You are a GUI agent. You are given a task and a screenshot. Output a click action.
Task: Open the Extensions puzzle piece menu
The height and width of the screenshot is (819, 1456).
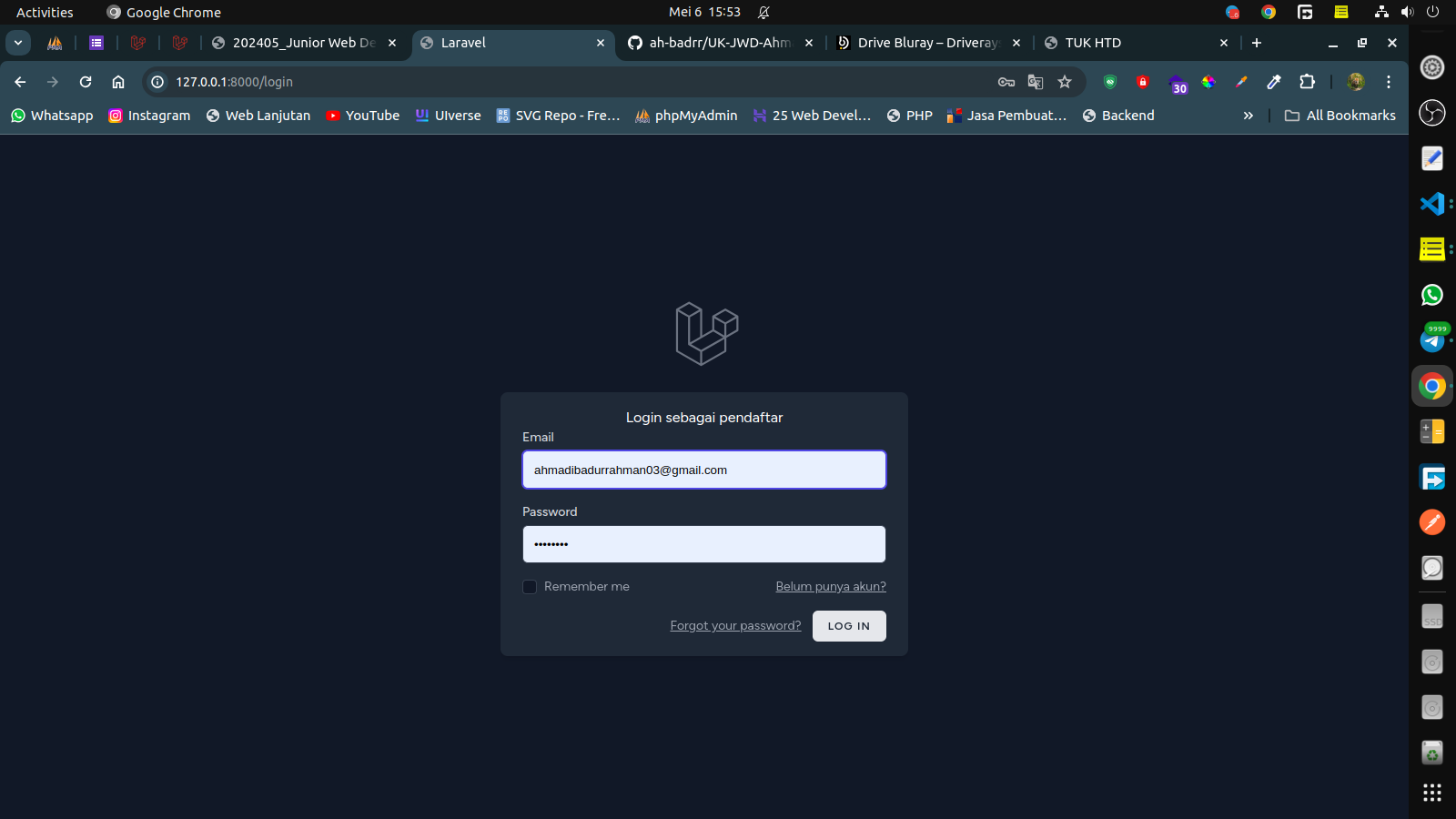[1308, 82]
